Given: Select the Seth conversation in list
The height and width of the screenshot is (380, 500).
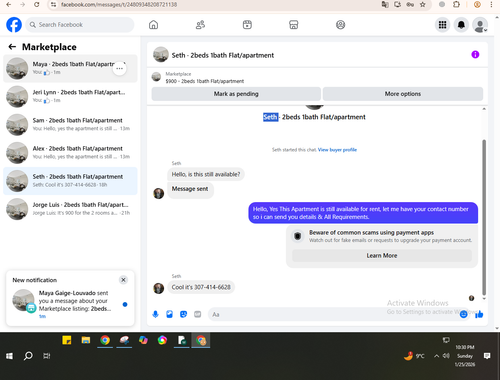Looking at the screenshot, I should point(70,181).
